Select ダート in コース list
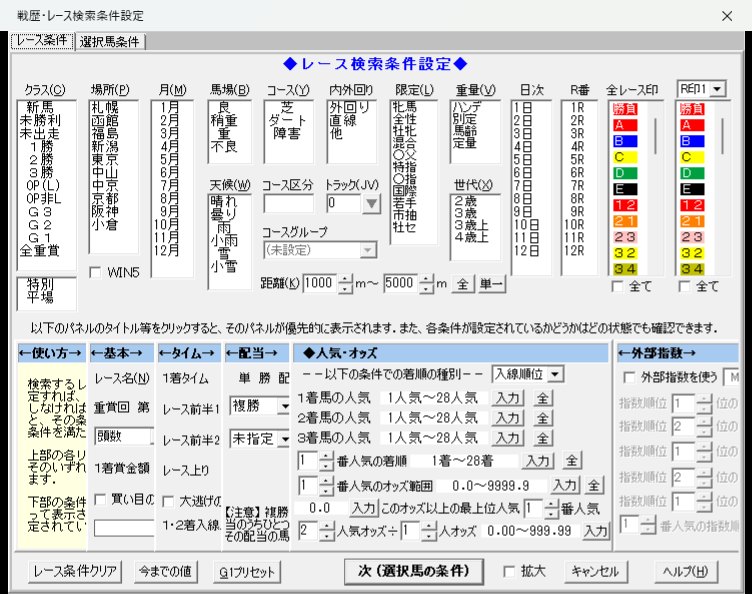Viewport: 752px width, 594px height. point(287,120)
